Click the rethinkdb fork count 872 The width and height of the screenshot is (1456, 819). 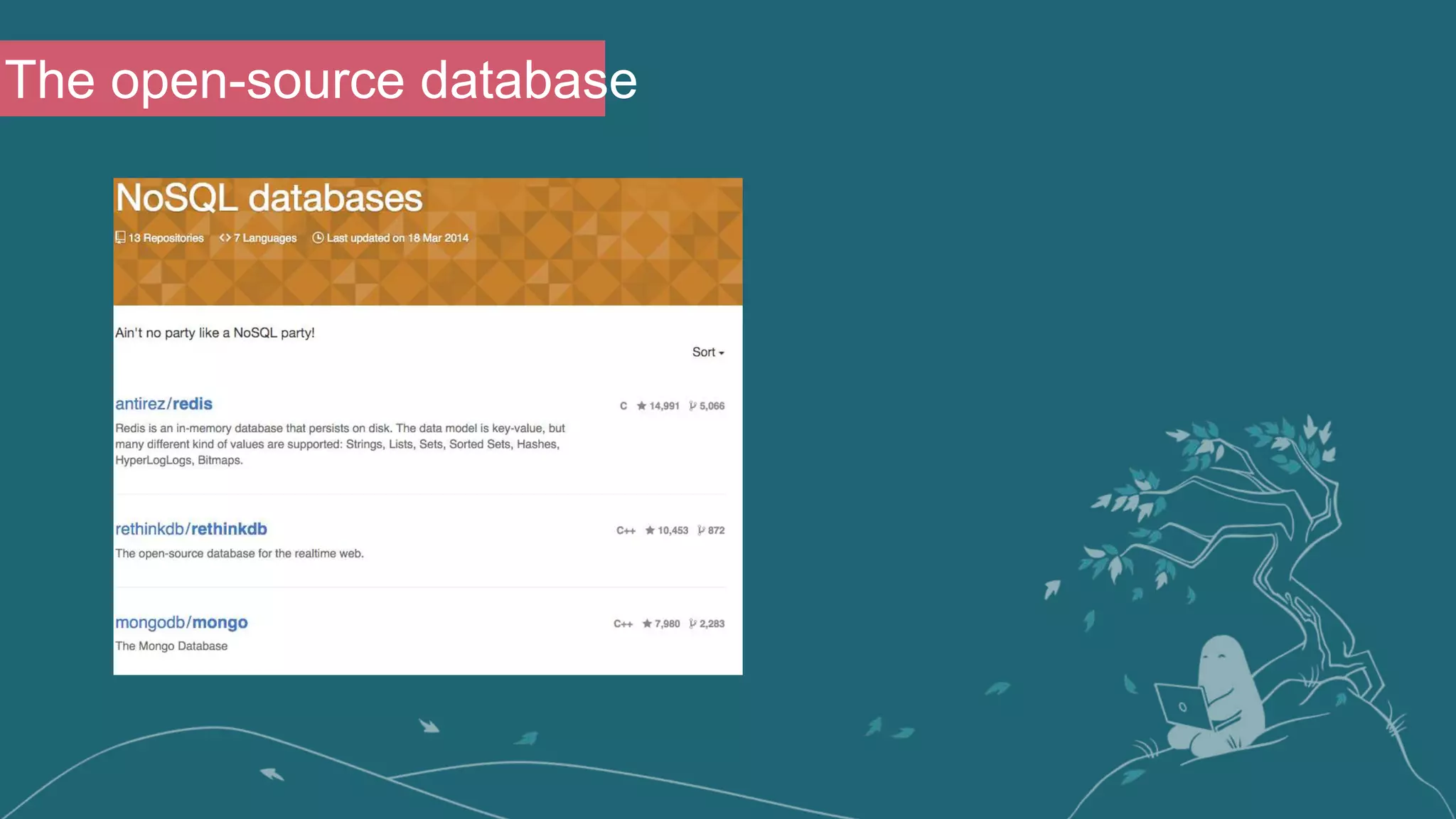pos(711,530)
